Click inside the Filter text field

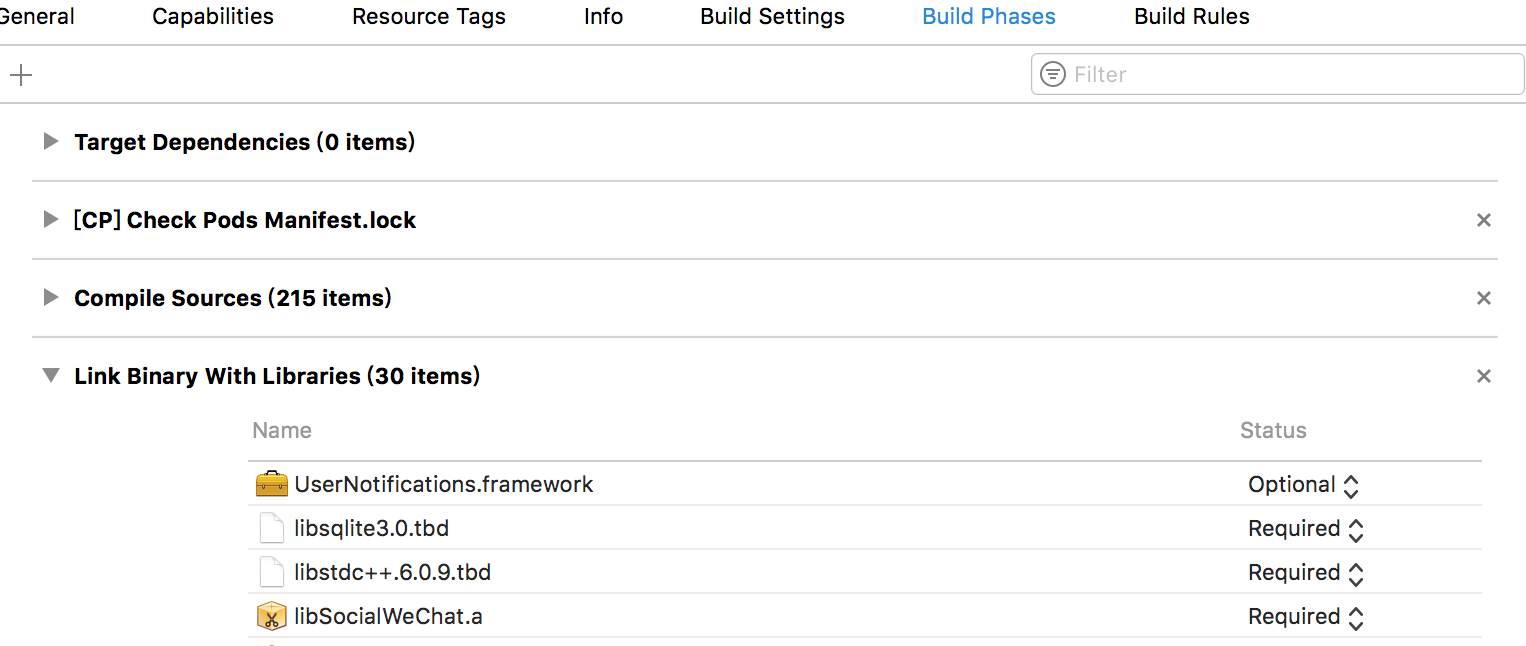point(1290,75)
